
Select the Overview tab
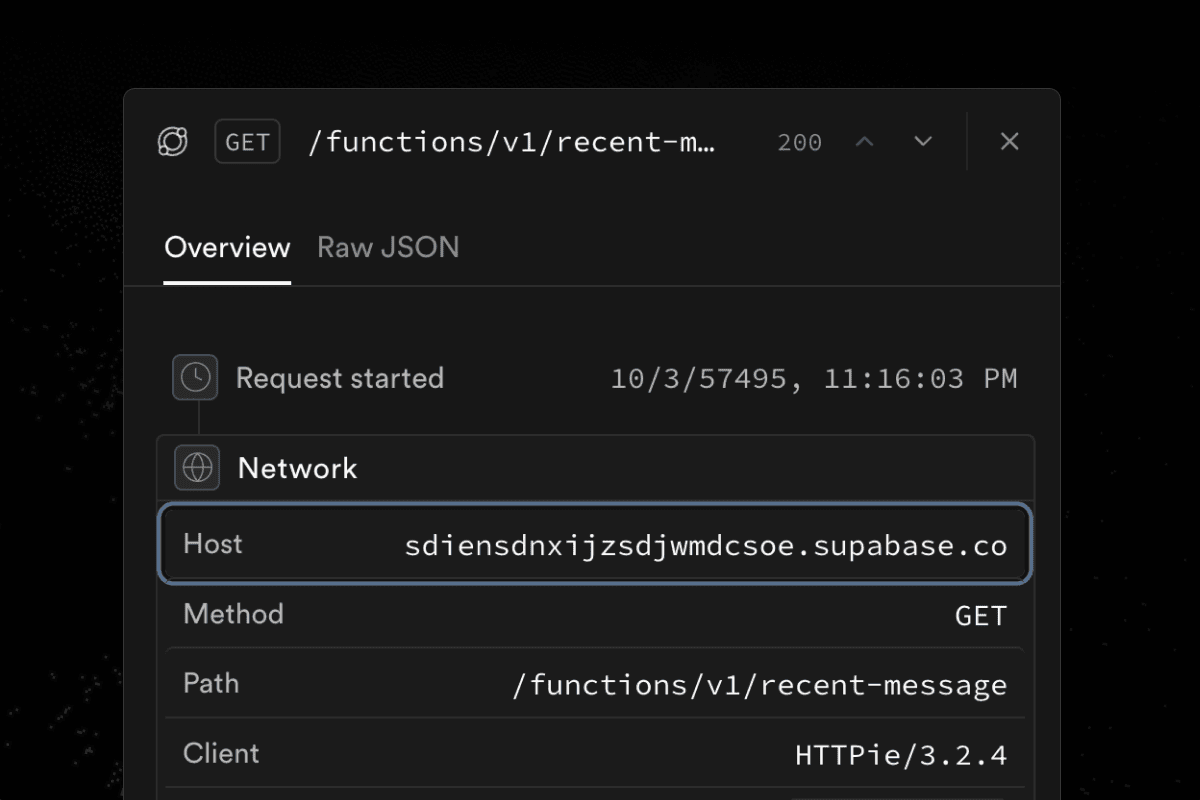click(x=227, y=246)
